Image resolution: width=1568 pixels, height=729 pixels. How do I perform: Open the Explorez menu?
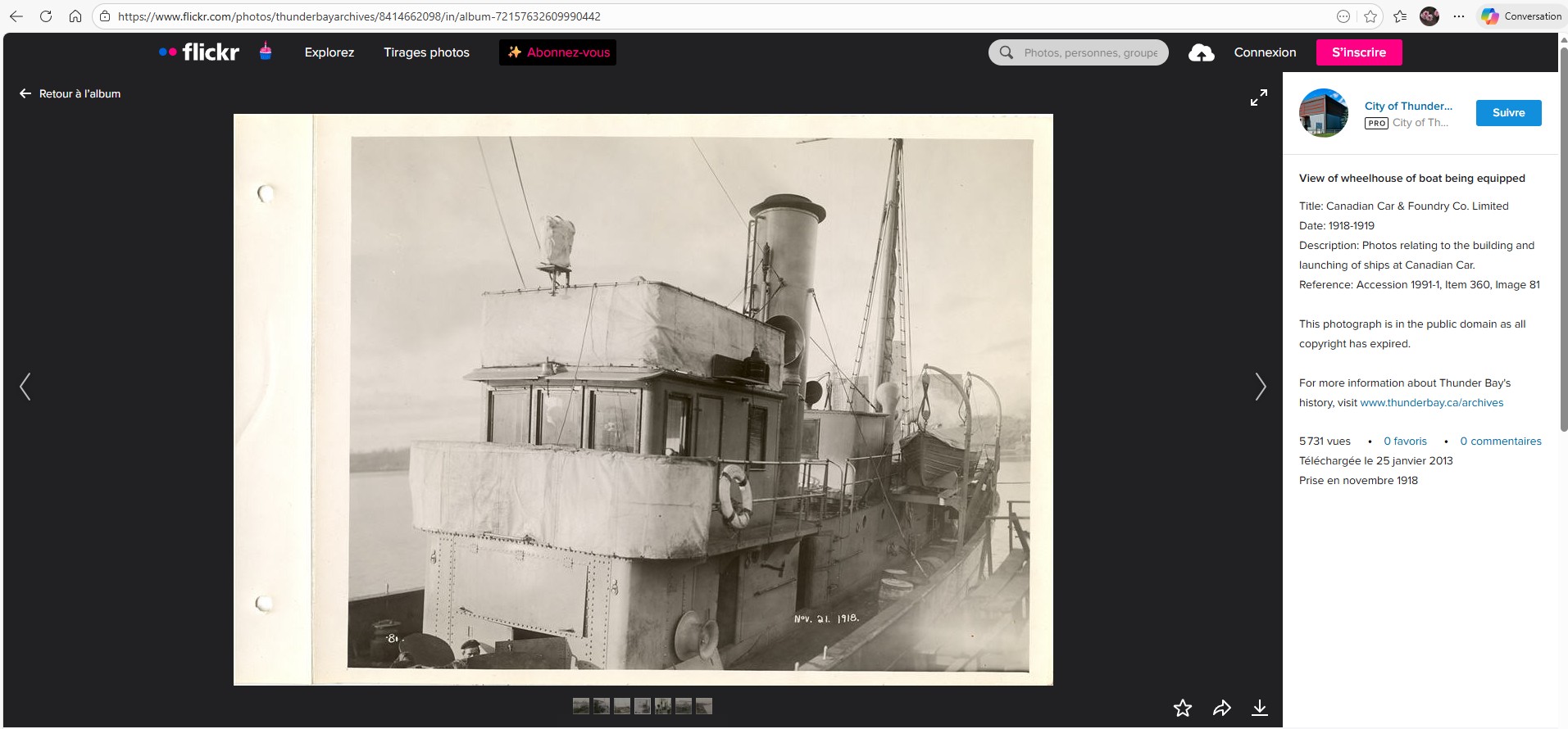[x=329, y=52]
